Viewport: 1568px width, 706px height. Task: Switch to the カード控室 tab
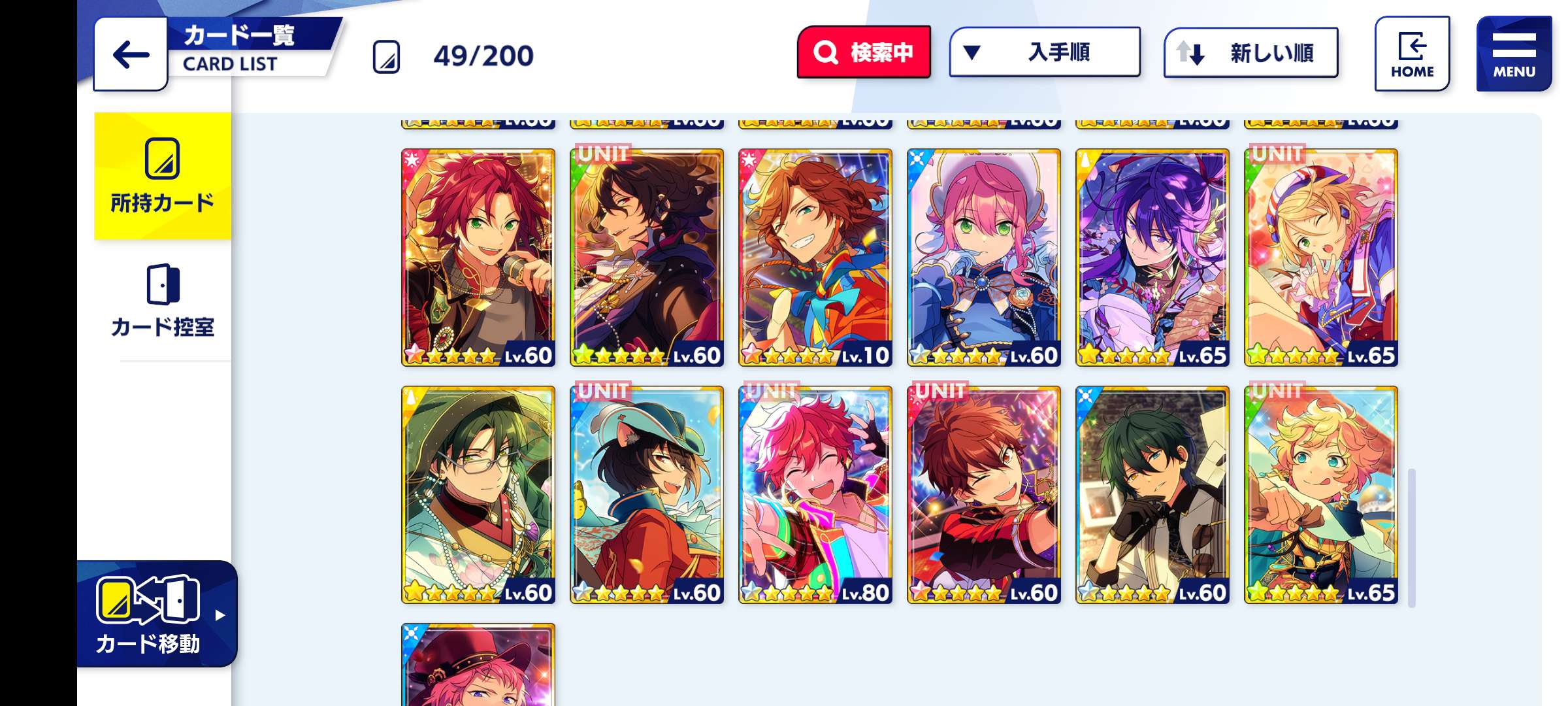[x=163, y=302]
